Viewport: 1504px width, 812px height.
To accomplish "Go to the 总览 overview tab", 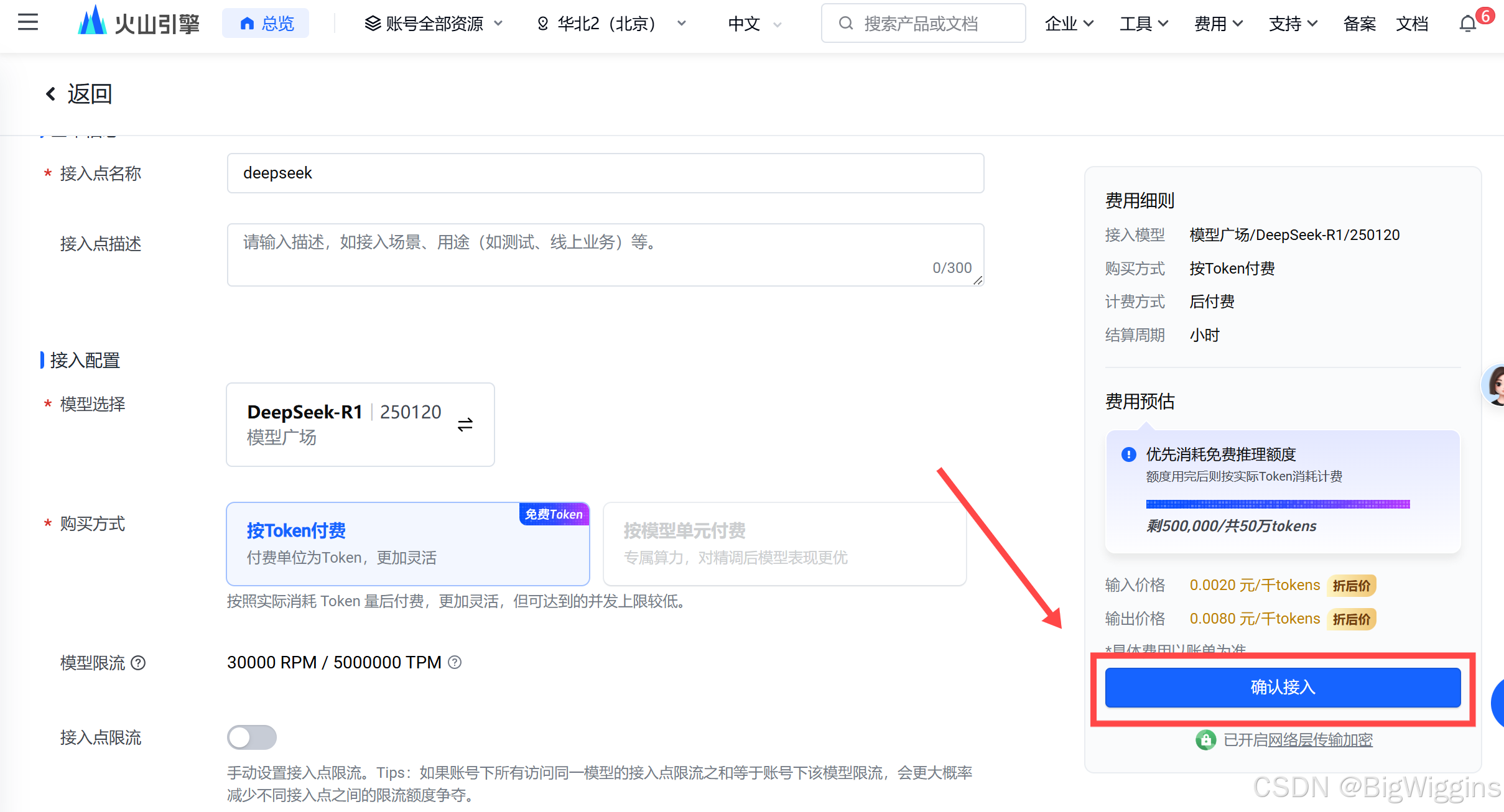I will [266, 24].
